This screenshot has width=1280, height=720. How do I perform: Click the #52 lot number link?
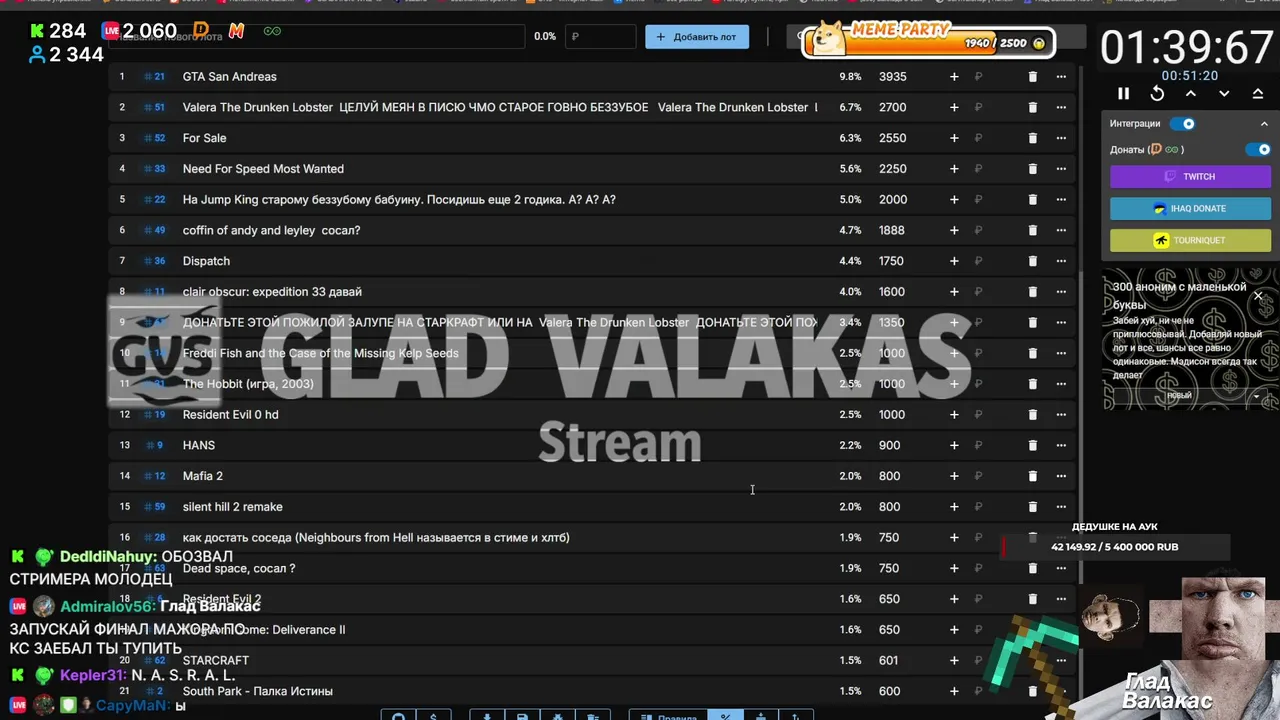[154, 138]
